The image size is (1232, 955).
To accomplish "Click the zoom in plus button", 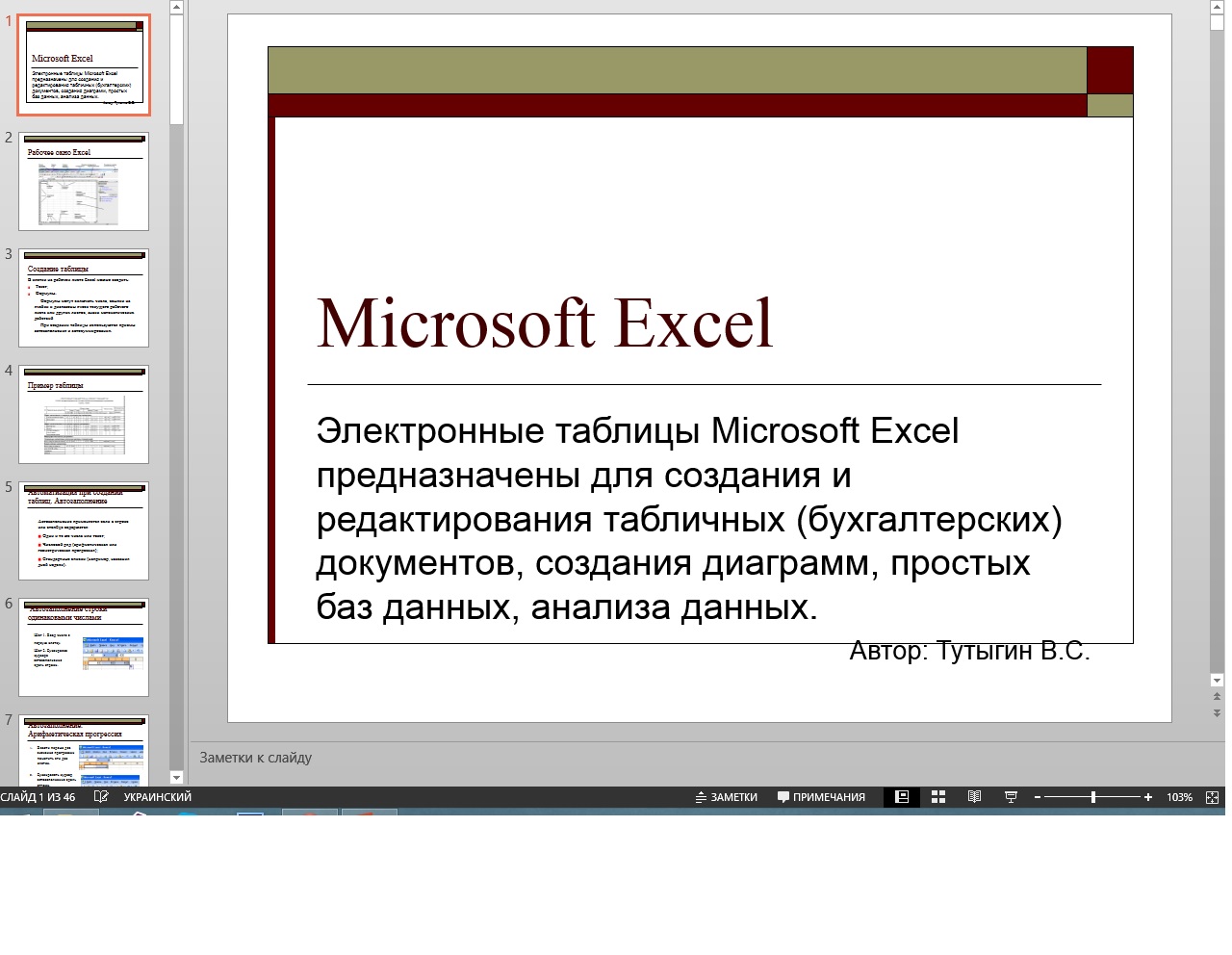I will (x=1148, y=797).
